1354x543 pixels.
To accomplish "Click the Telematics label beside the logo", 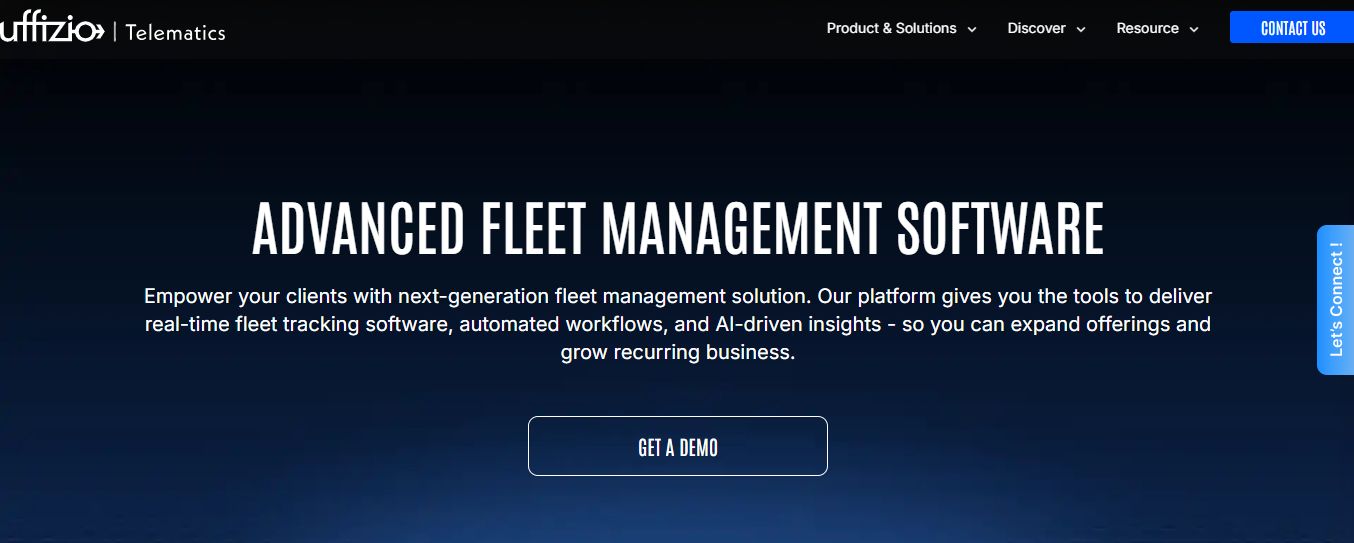I will [x=175, y=32].
